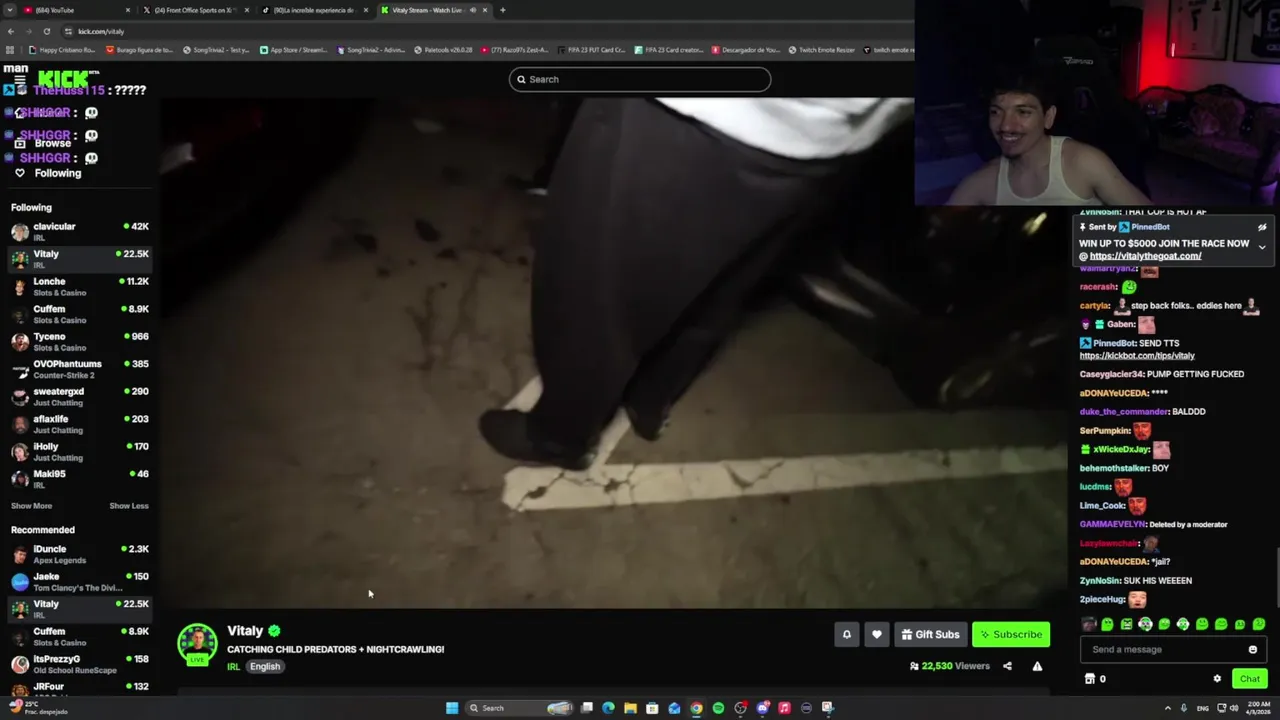Expand list with Show More
This screenshot has height=720, width=1280.
click(x=31, y=506)
